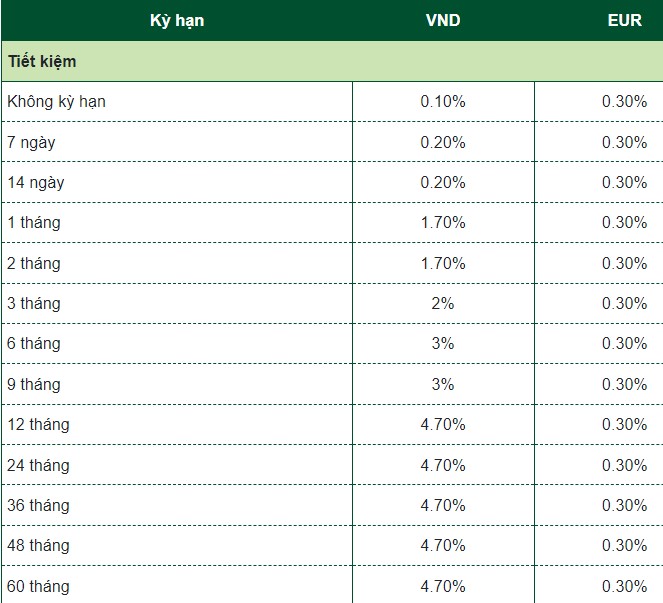Viewport: 663px width, 603px height.
Task: Select the 12 tháng term label
Action: [38, 424]
